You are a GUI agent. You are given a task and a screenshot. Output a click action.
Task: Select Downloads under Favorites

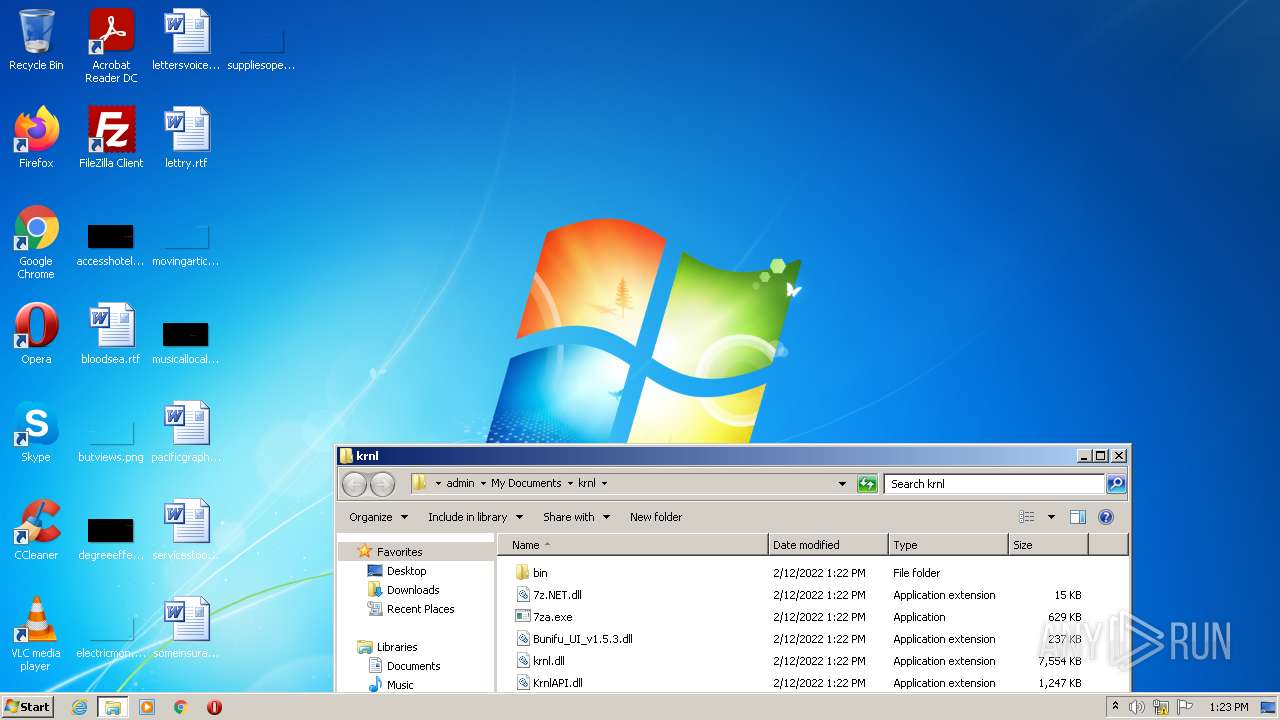(x=413, y=590)
